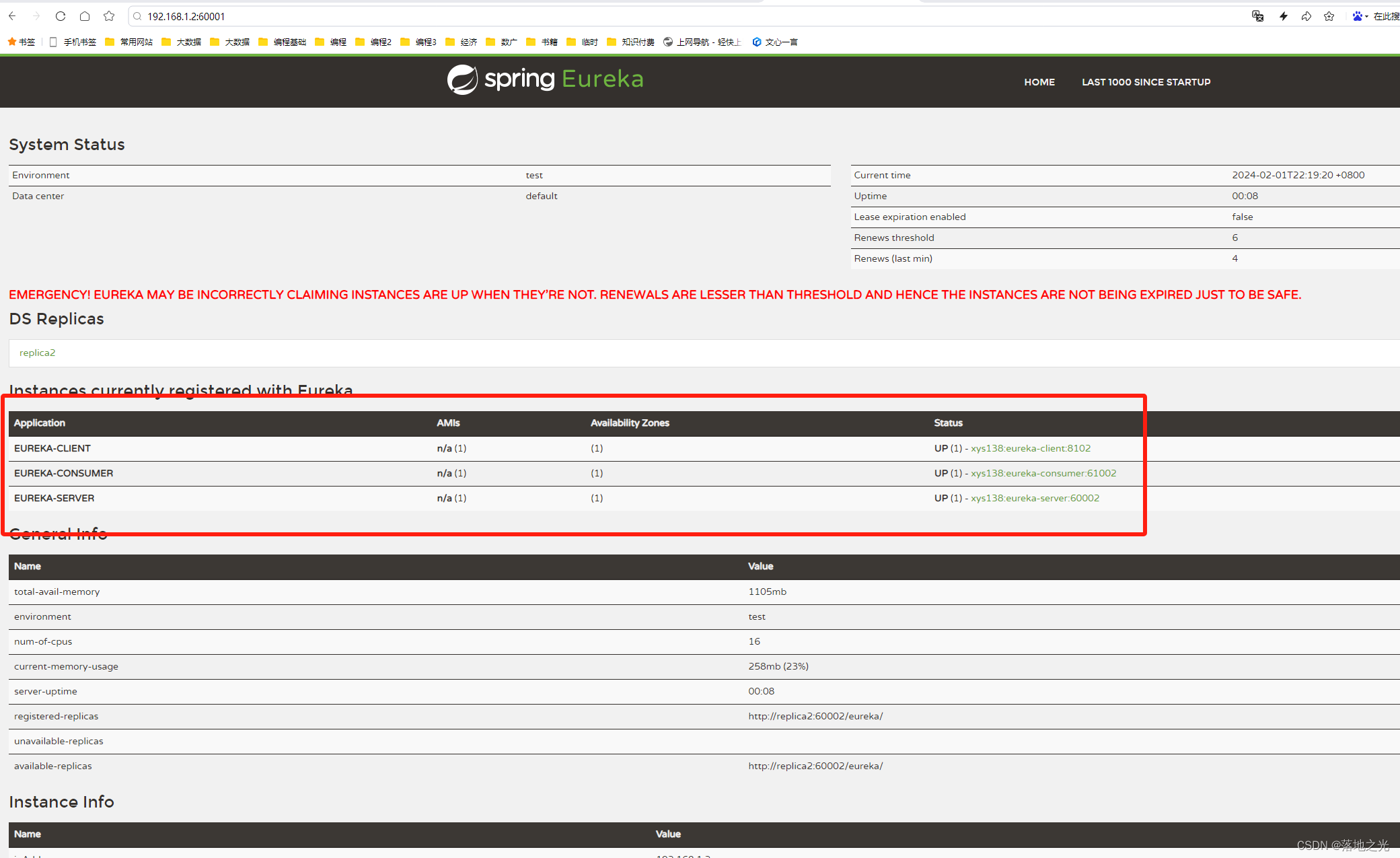The height and width of the screenshot is (858, 1400).
Task: Click the browser forward arrow
Action: 36,16
